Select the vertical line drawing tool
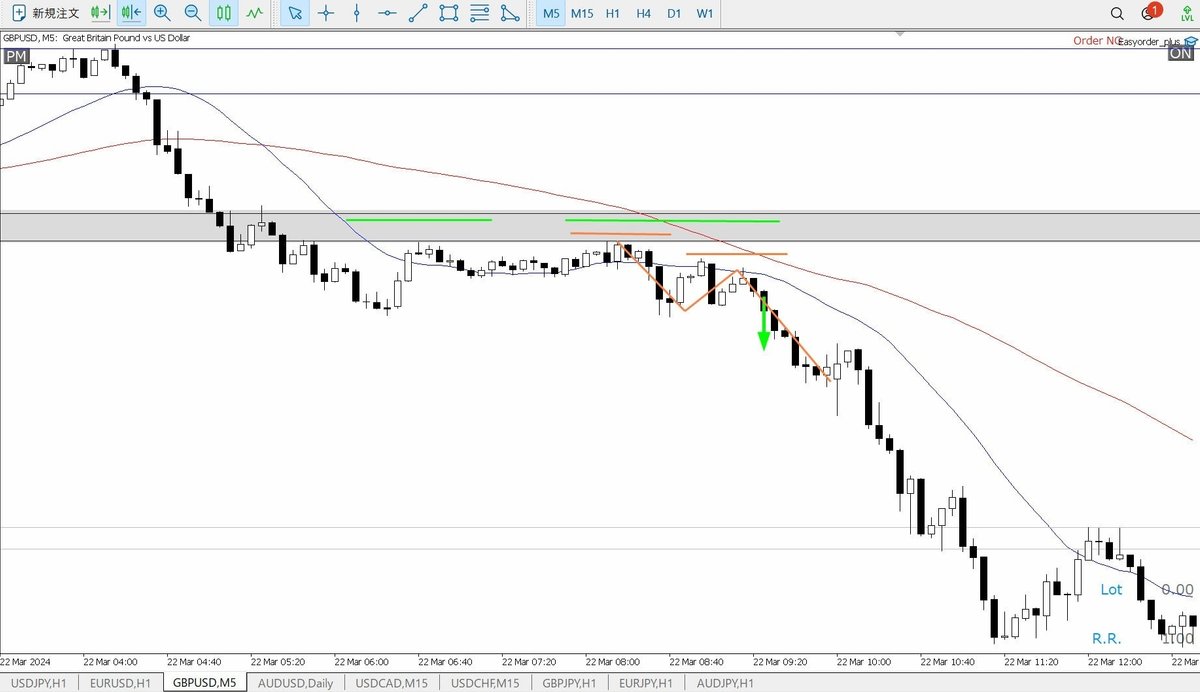The width and height of the screenshot is (1200, 692). point(356,14)
